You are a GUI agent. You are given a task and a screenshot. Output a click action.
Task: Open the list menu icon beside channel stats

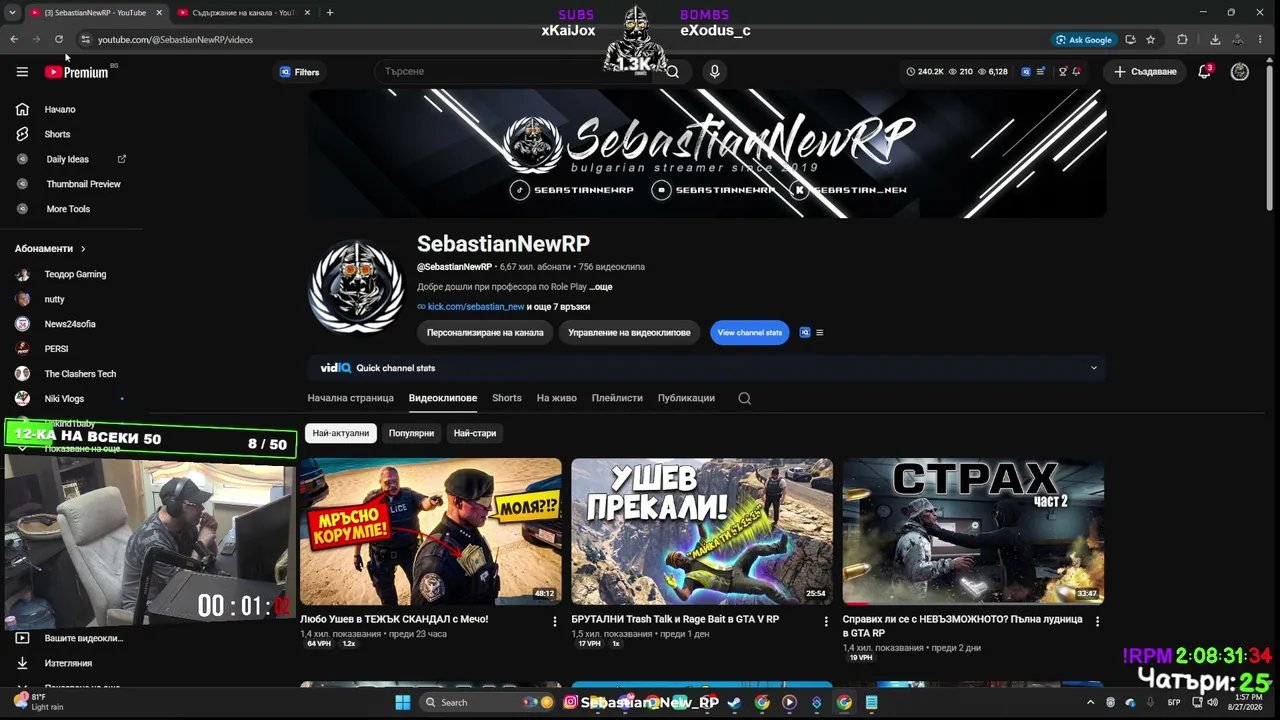820,333
